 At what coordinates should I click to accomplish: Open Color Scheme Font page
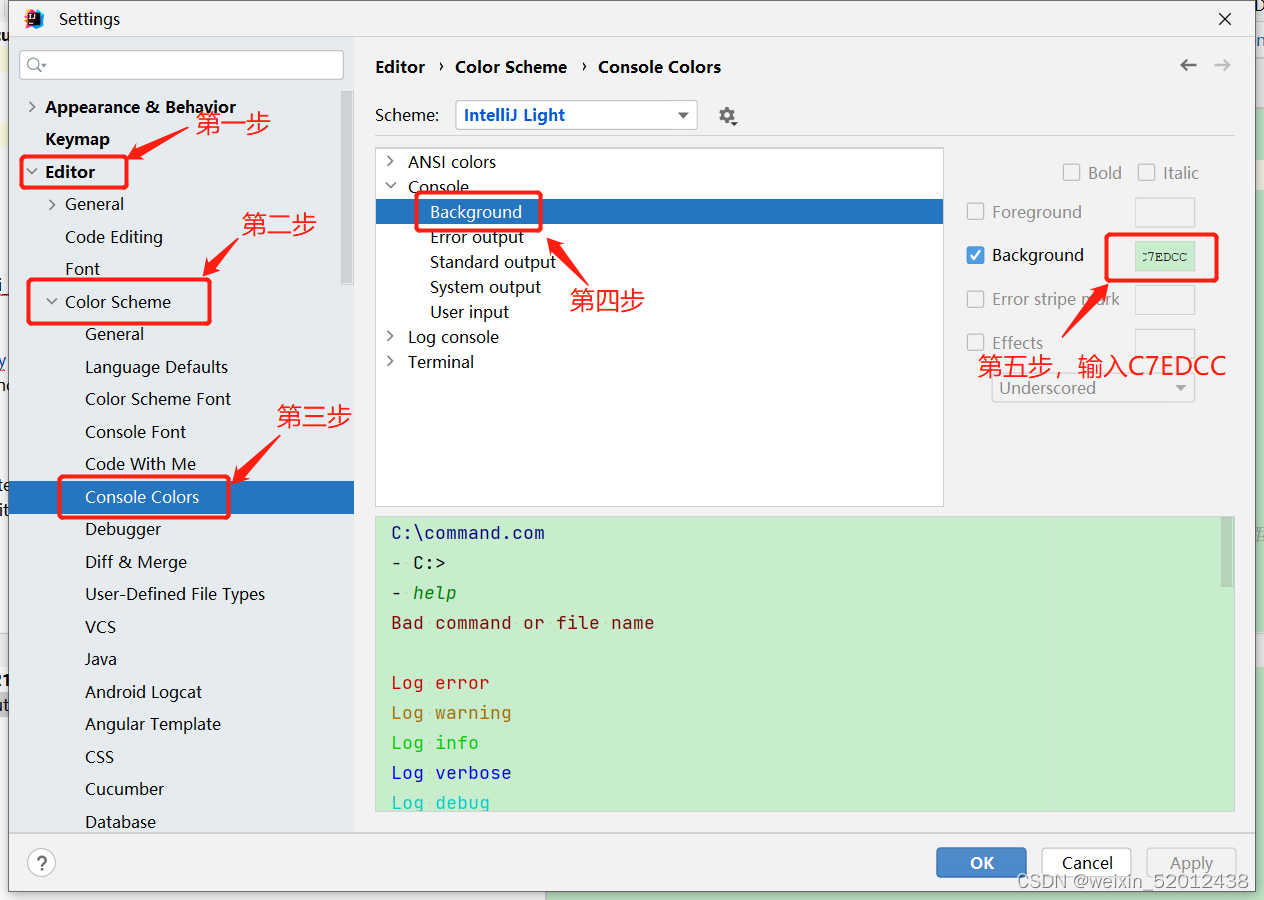pyautogui.click(x=158, y=399)
